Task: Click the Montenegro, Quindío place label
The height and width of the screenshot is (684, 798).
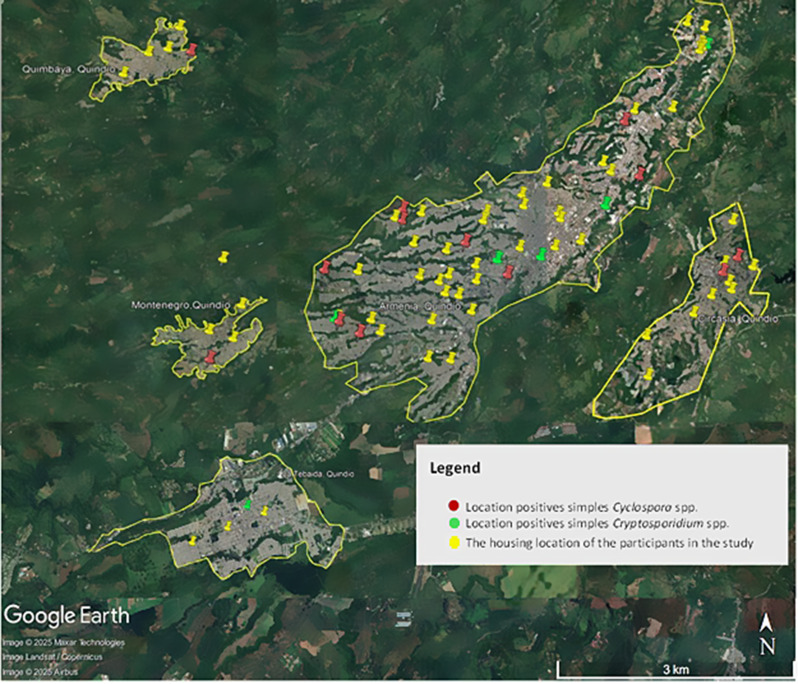Action: (181, 304)
